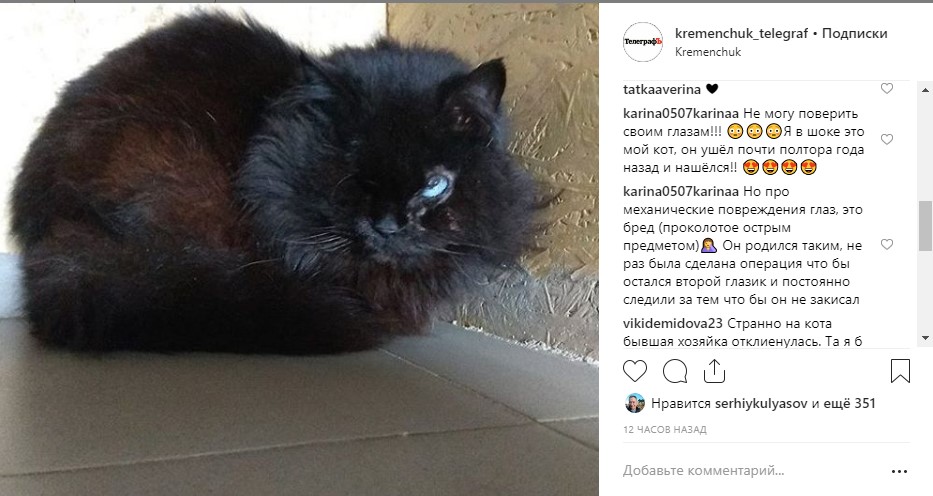Open the Kremenchuk location link
933x496 pixels.
(708, 52)
